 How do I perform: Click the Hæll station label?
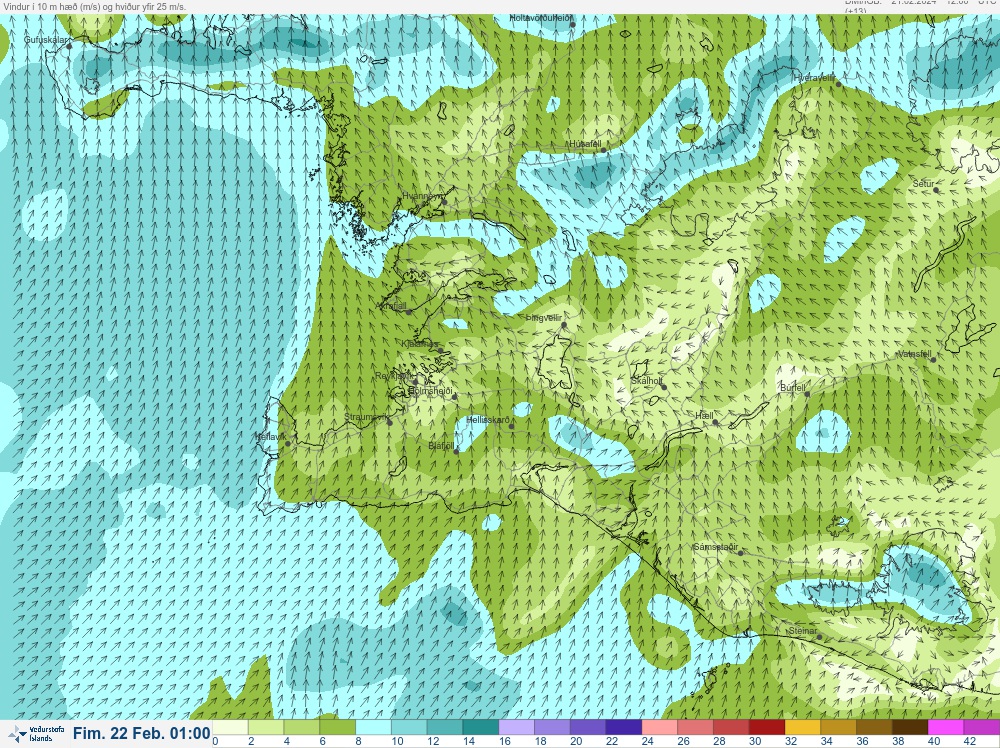click(x=704, y=416)
